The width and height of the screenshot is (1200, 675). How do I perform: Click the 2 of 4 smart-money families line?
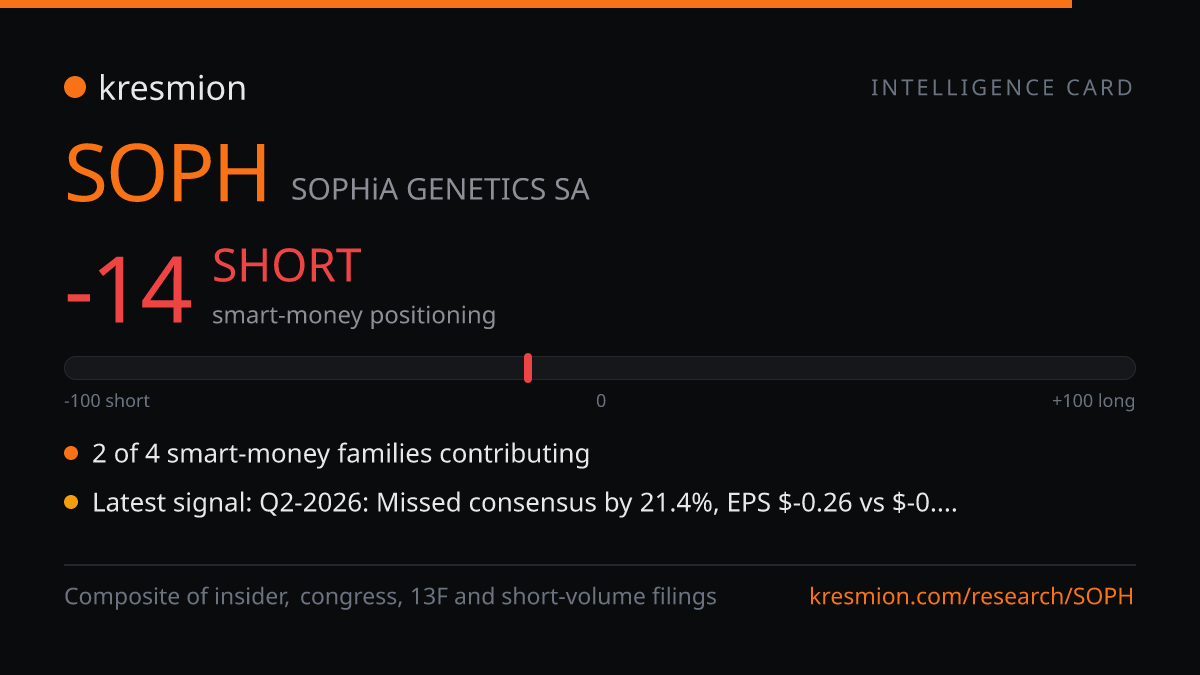341,454
